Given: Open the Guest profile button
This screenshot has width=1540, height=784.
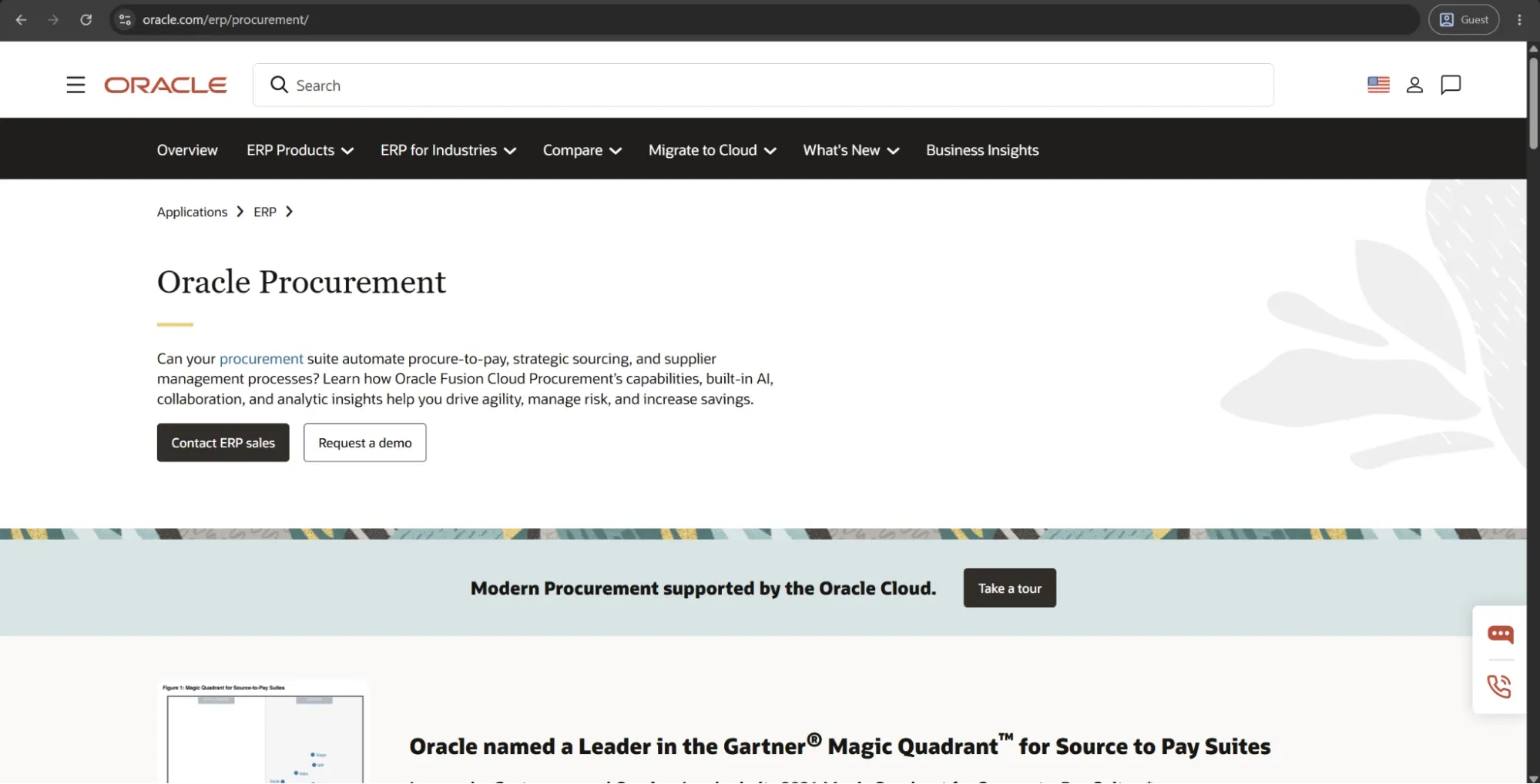Looking at the screenshot, I should (1464, 20).
